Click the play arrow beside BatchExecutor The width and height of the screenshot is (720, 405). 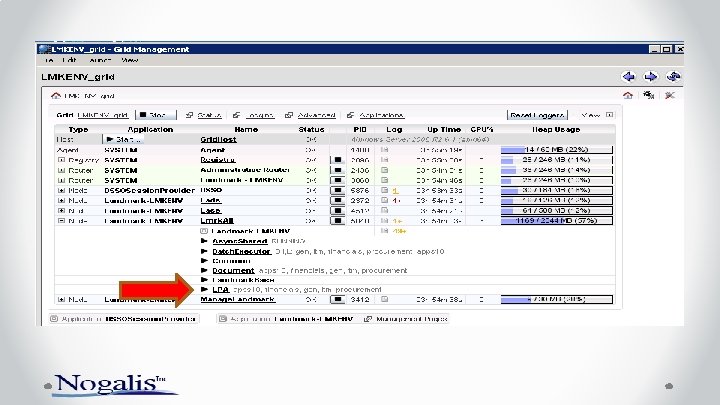(204, 251)
